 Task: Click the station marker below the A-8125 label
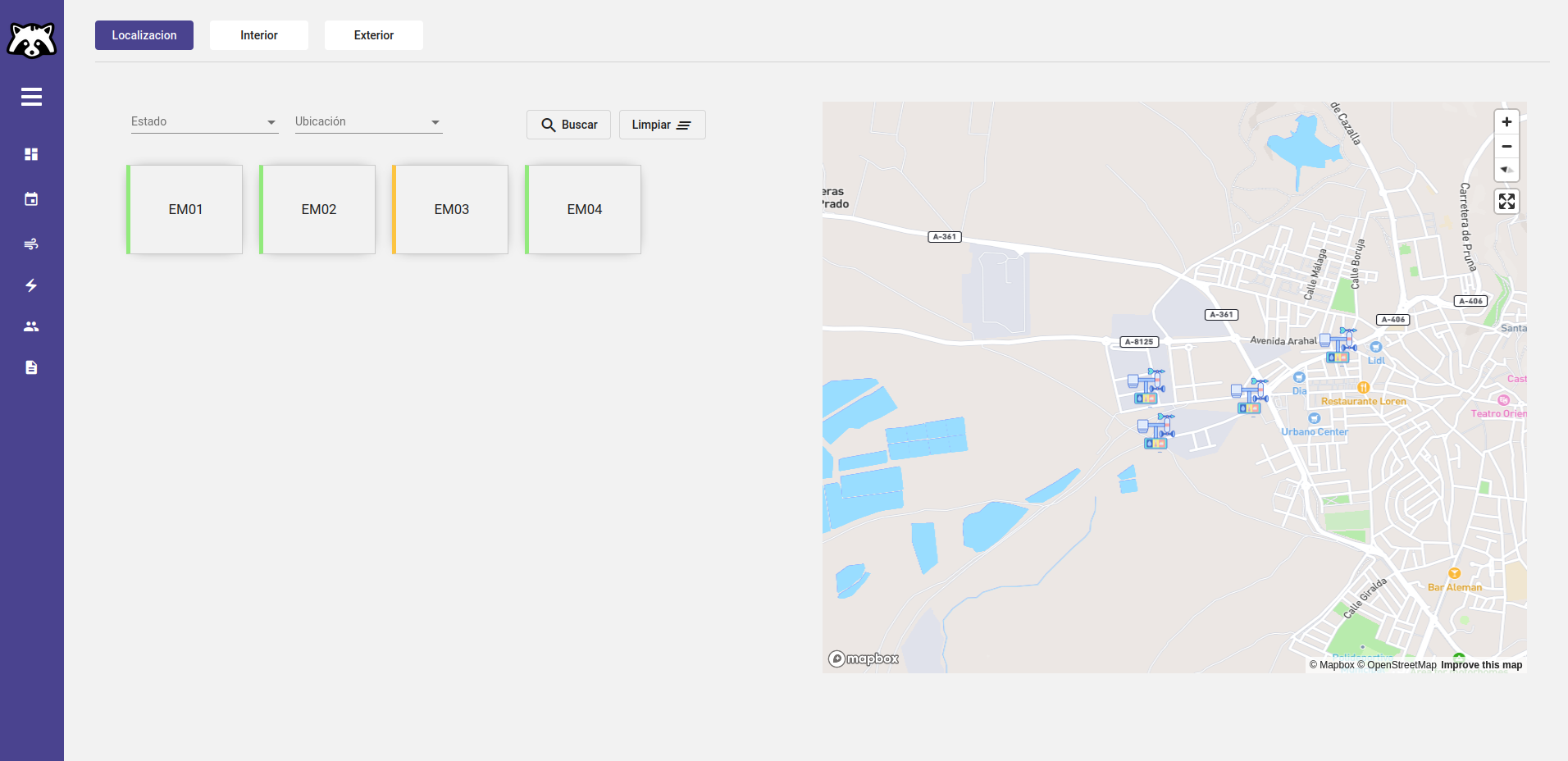click(x=1146, y=386)
